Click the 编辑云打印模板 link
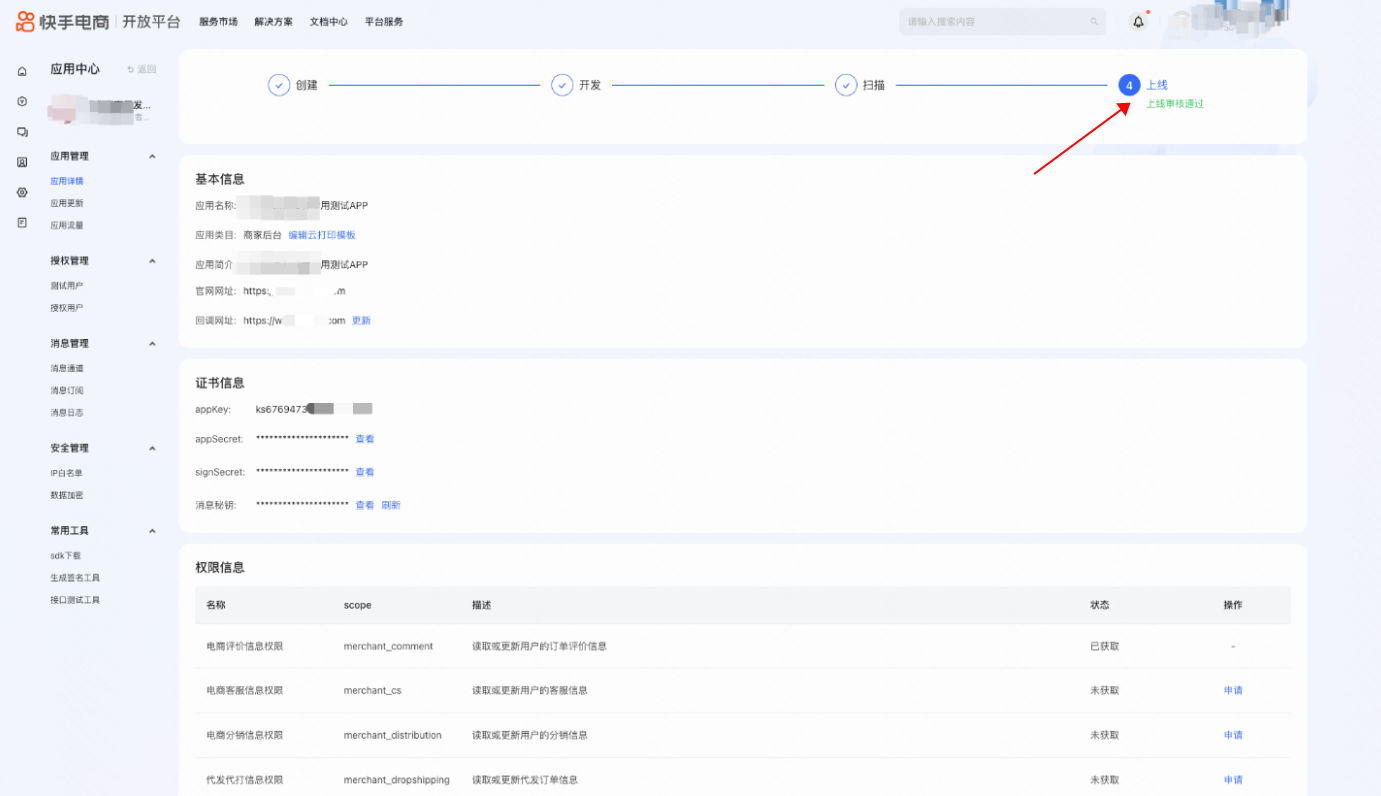Image resolution: width=1381 pixels, height=796 pixels. pyautogui.click(x=322, y=235)
